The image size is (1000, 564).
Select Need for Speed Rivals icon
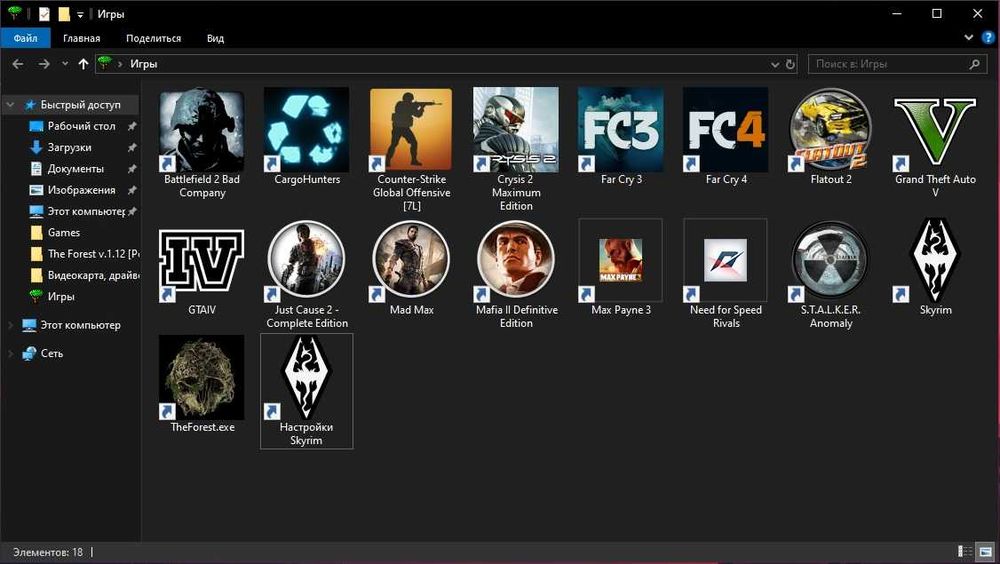726,261
